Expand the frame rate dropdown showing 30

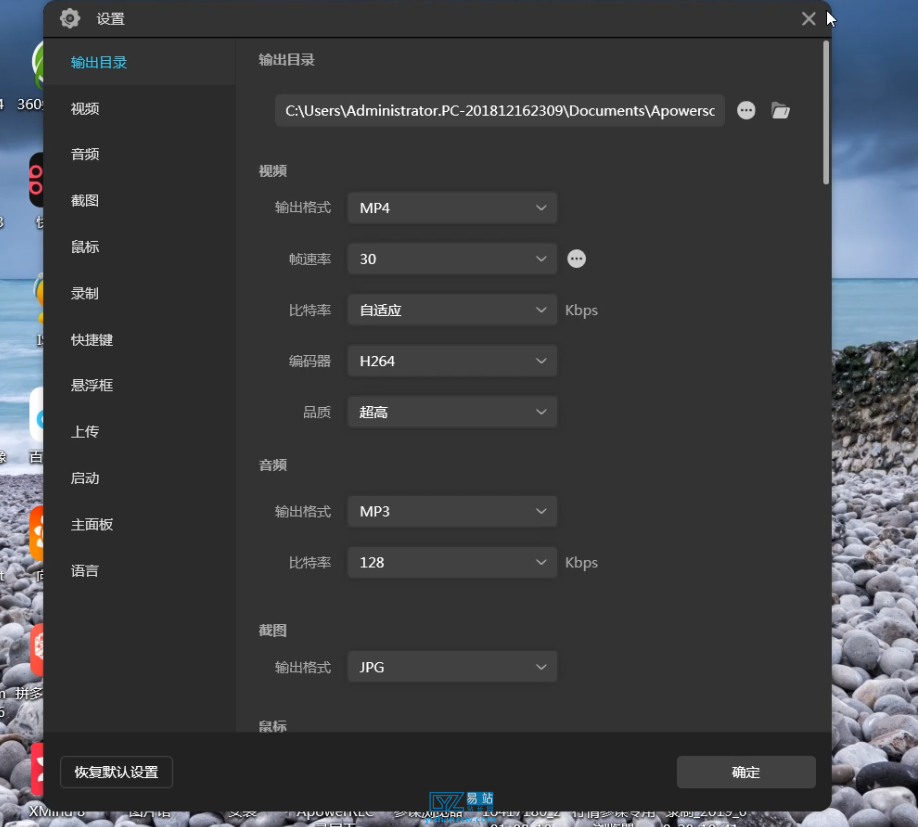(451, 258)
